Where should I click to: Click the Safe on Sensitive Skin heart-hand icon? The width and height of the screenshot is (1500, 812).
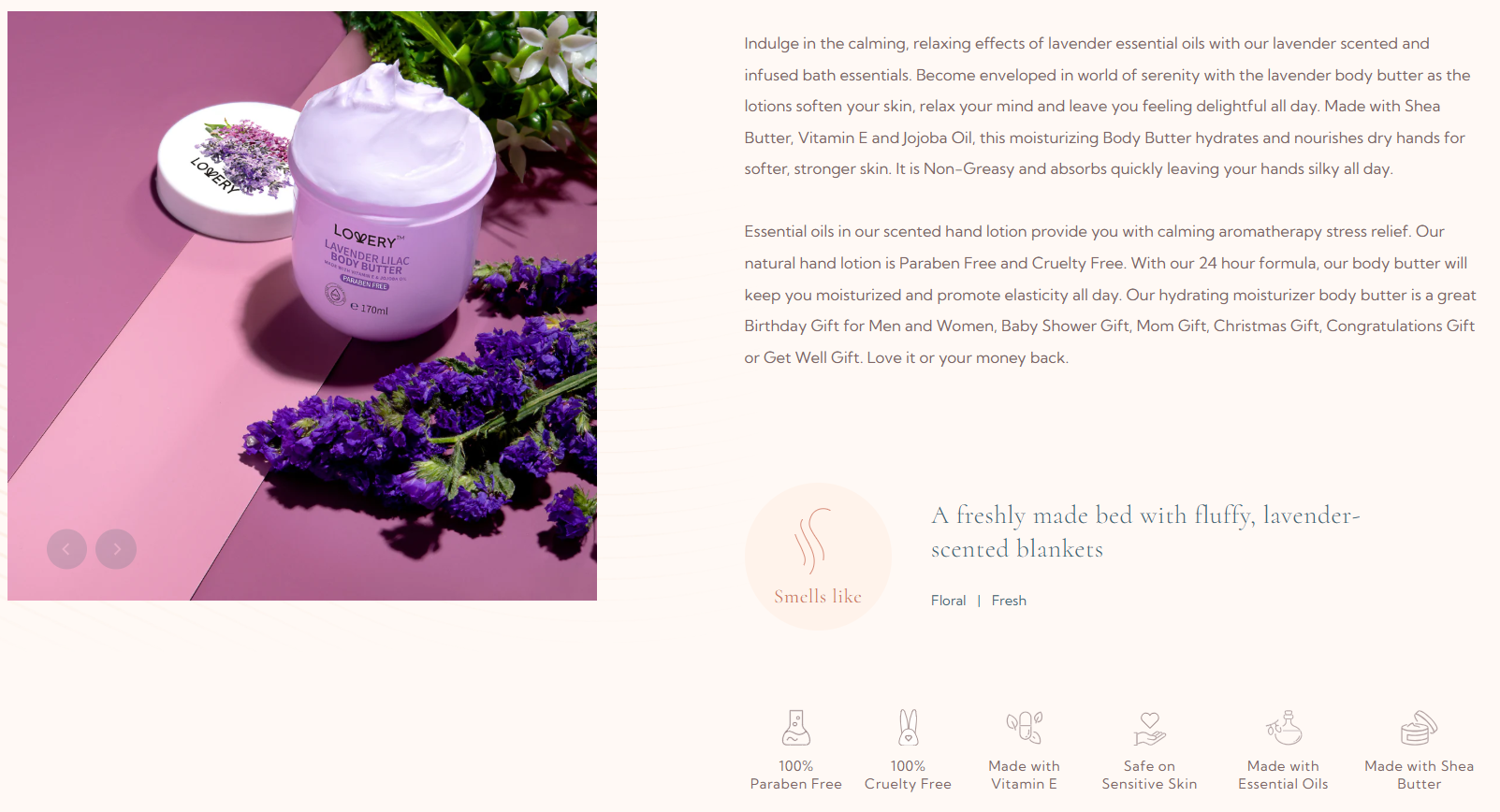[1150, 728]
